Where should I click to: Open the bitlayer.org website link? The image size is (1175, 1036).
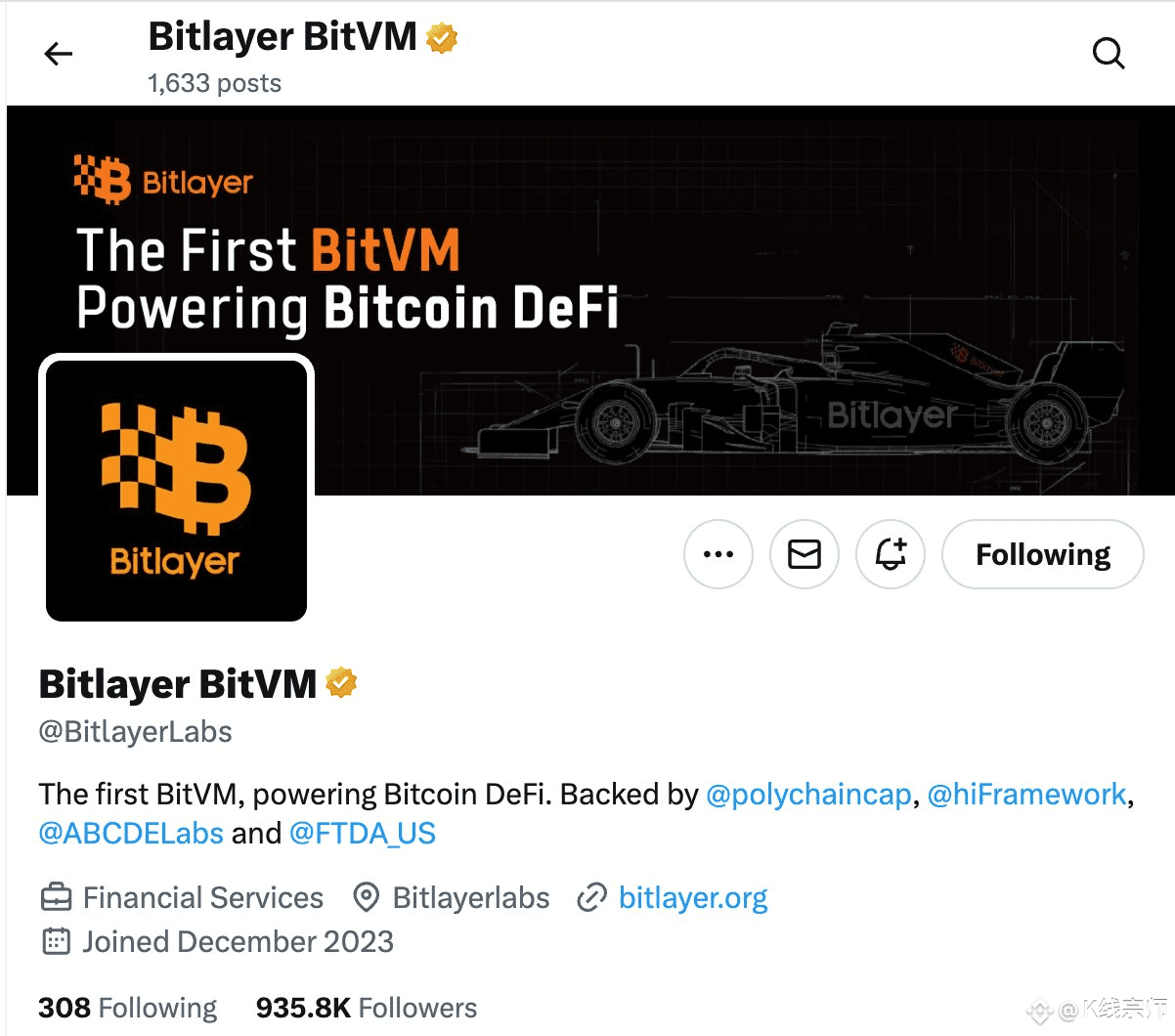point(693,897)
